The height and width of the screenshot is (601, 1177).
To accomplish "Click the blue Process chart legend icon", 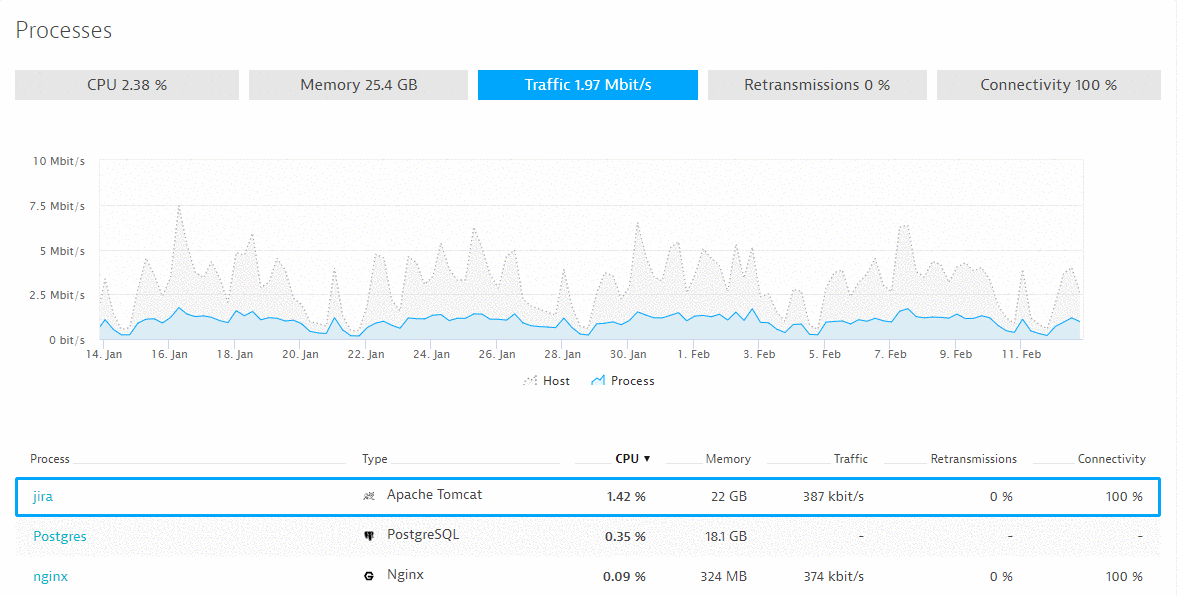I will (x=601, y=380).
